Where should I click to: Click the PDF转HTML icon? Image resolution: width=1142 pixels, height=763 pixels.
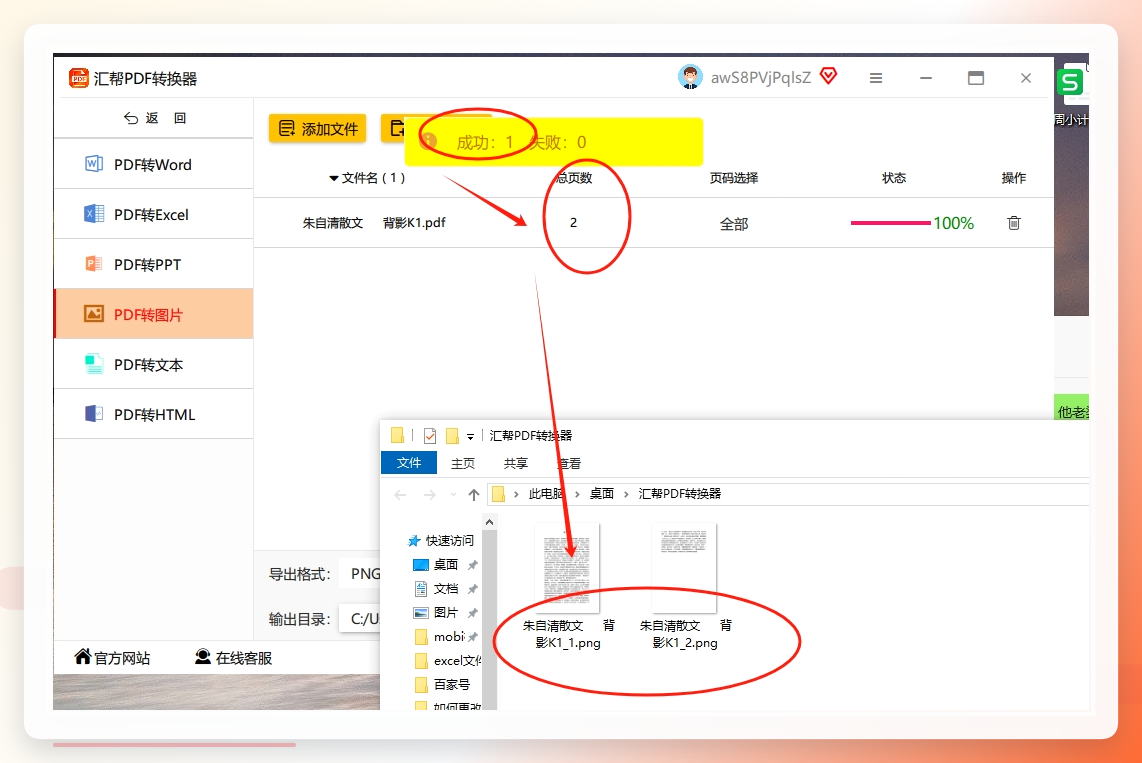(94, 414)
